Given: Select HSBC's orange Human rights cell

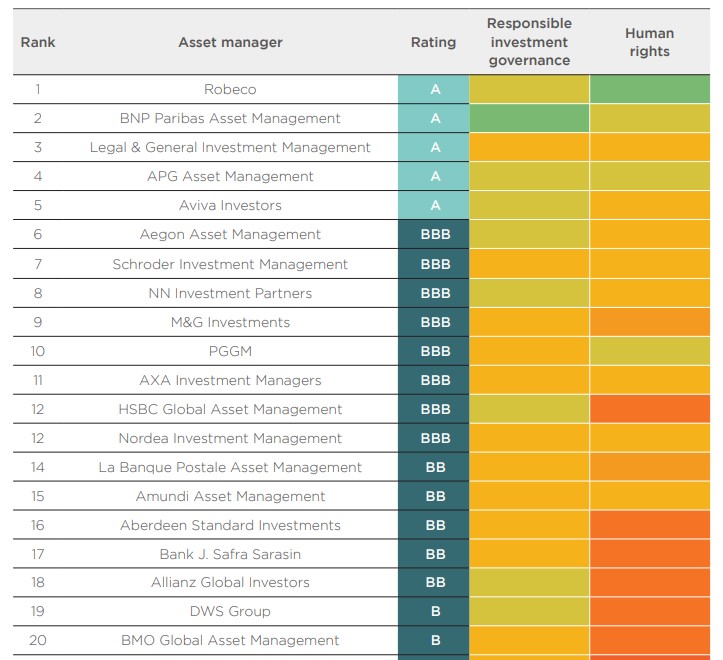Looking at the screenshot, I should (x=649, y=409).
